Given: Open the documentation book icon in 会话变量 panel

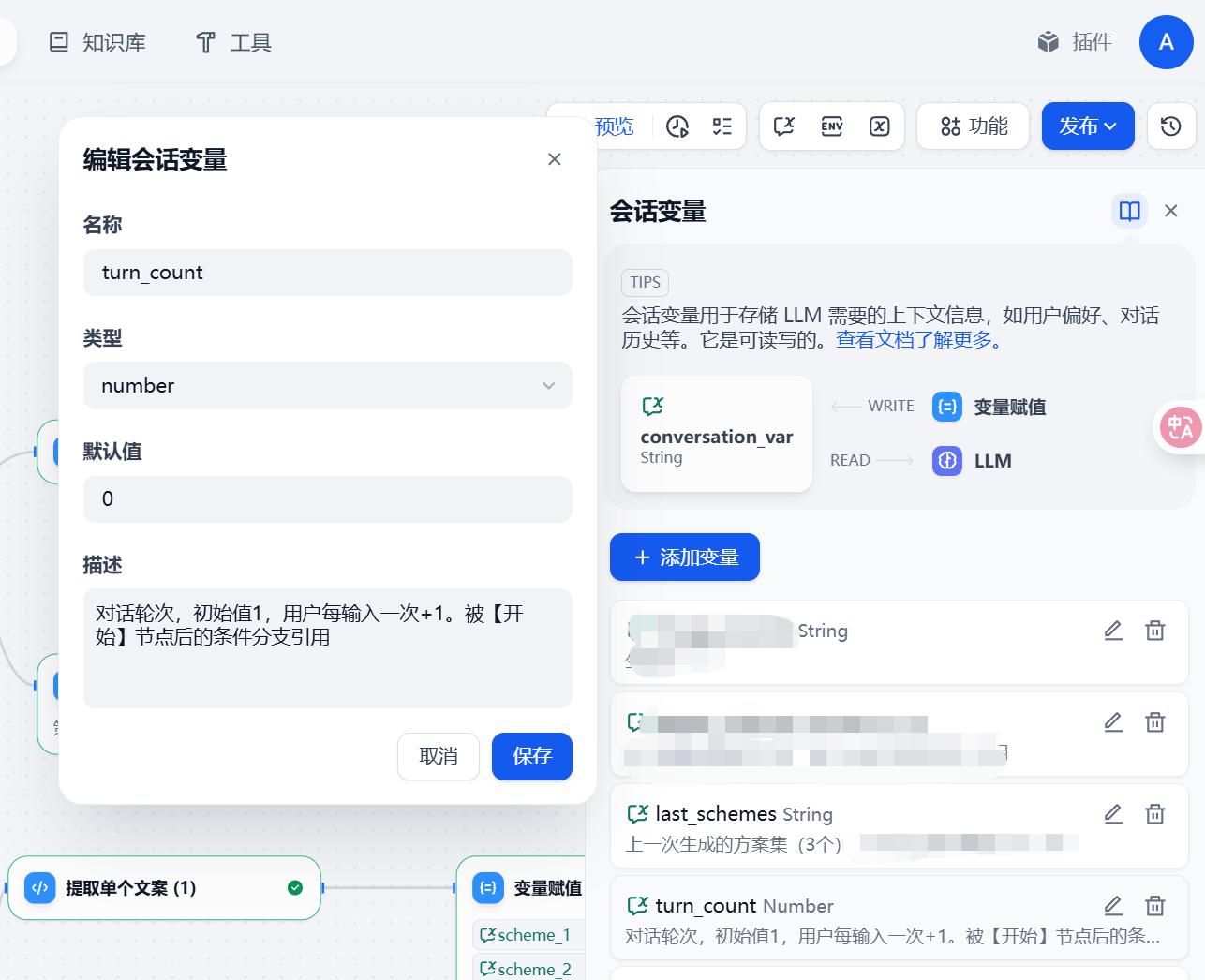Looking at the screenshot, I should [x=1129, y=211].
